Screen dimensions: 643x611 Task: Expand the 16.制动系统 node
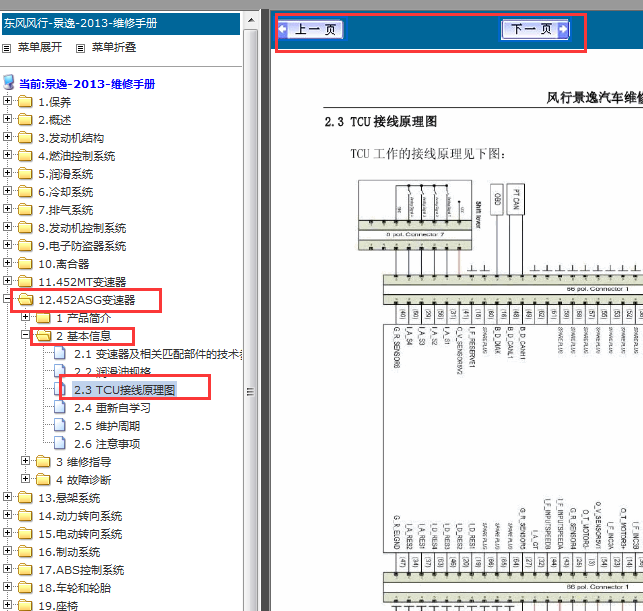coord(7,550)
